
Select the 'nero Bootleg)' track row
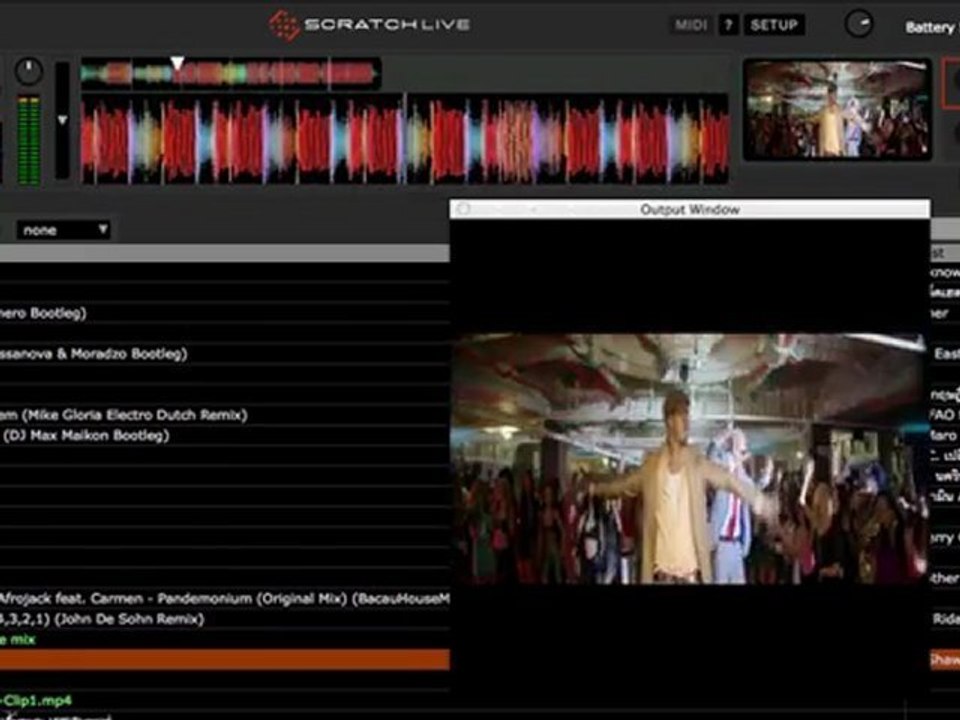pyautogui.click(x=225, y=313)
